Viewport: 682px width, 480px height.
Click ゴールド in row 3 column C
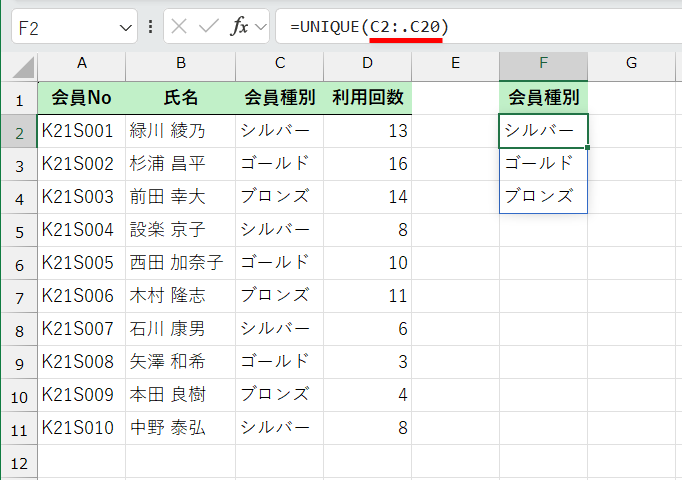280,164
